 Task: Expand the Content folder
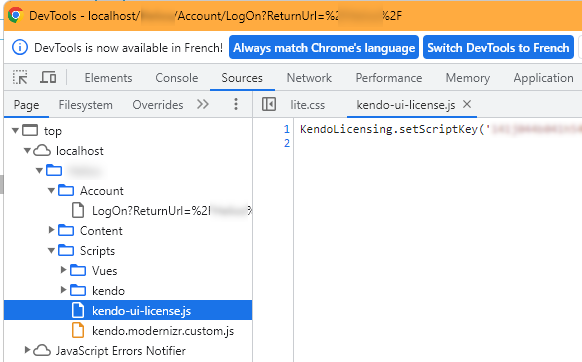point(52,230)
